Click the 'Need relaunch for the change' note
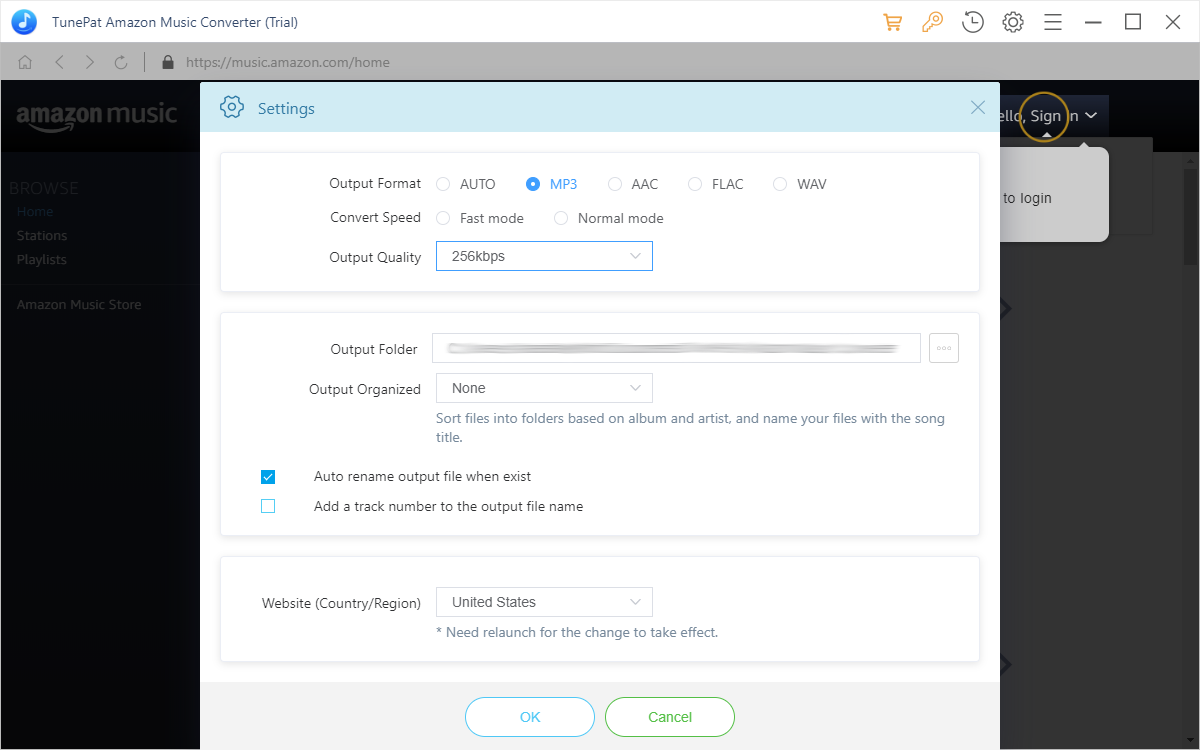 pos(577,632)
